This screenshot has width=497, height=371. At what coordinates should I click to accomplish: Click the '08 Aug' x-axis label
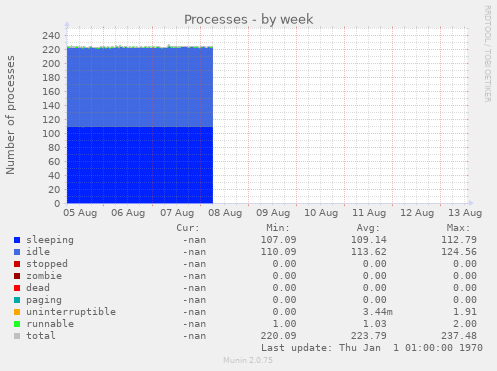click(225, 213)
